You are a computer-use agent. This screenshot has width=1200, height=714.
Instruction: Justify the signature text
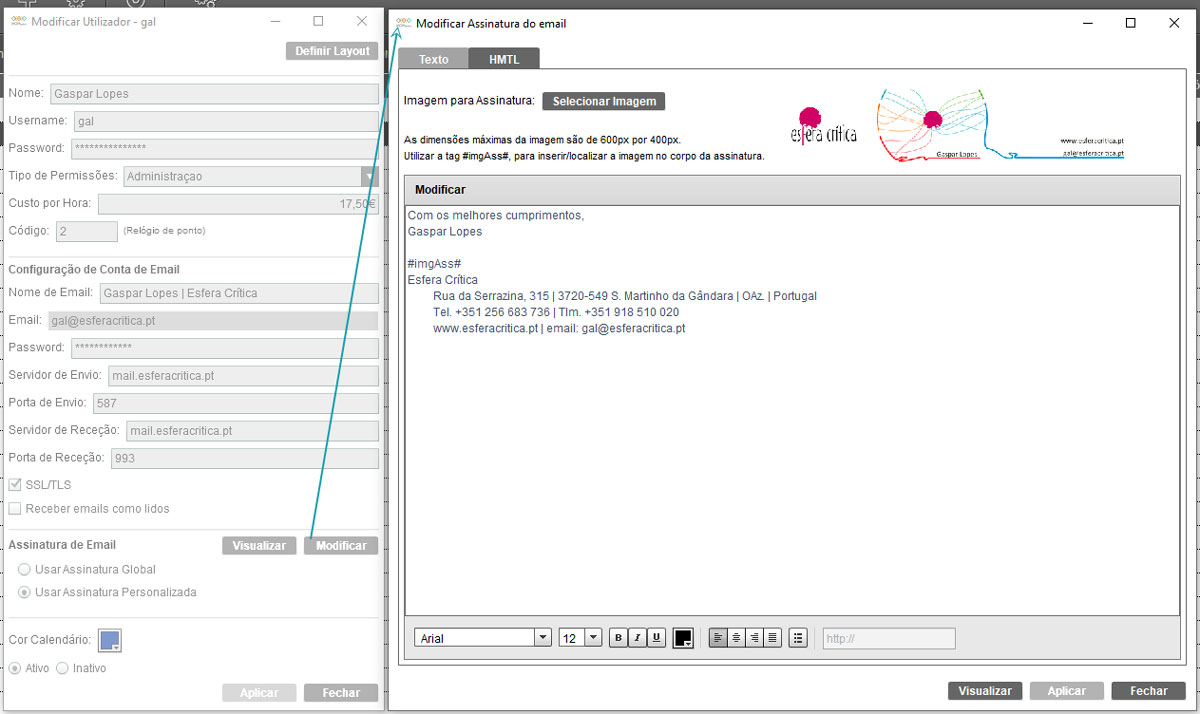tap(772, 638)
